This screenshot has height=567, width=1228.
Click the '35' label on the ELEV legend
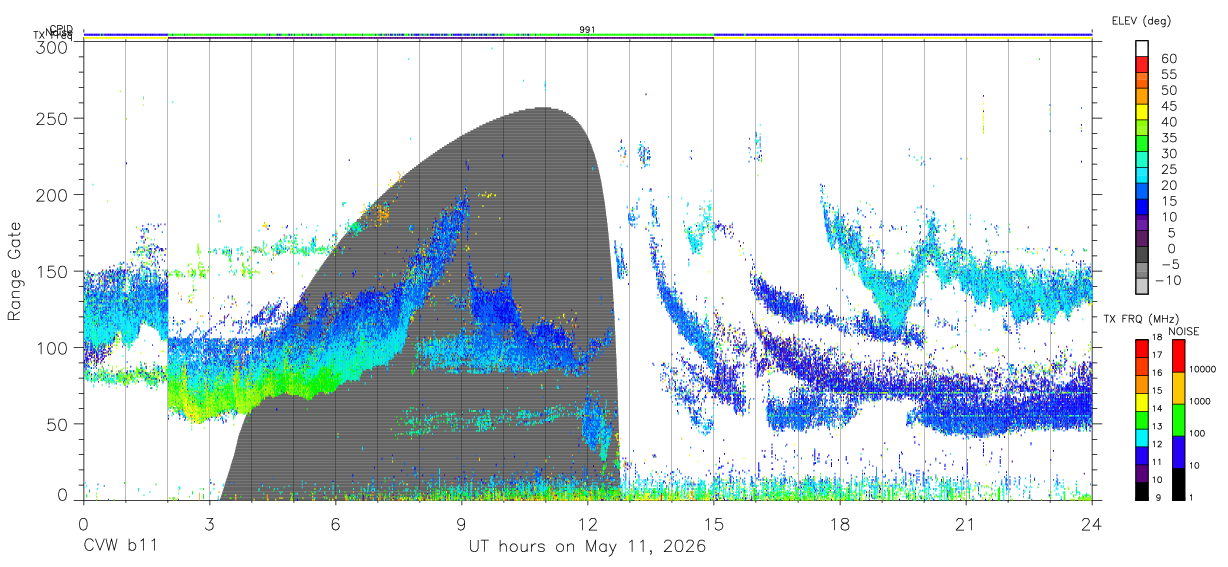(x=1168, y=138)
